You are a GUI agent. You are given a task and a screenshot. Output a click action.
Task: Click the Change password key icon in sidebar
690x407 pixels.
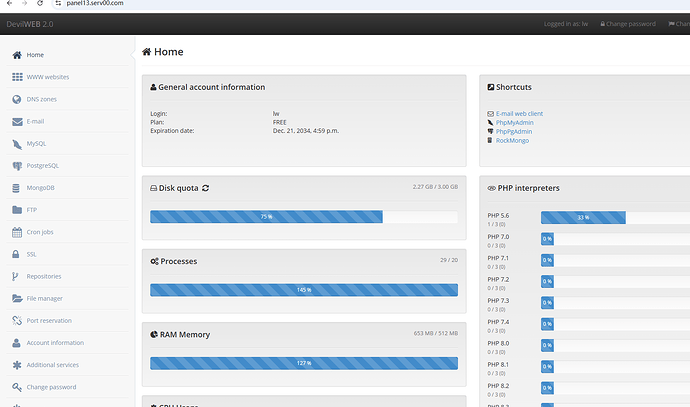pyautogui.click(x=17, y=387)
